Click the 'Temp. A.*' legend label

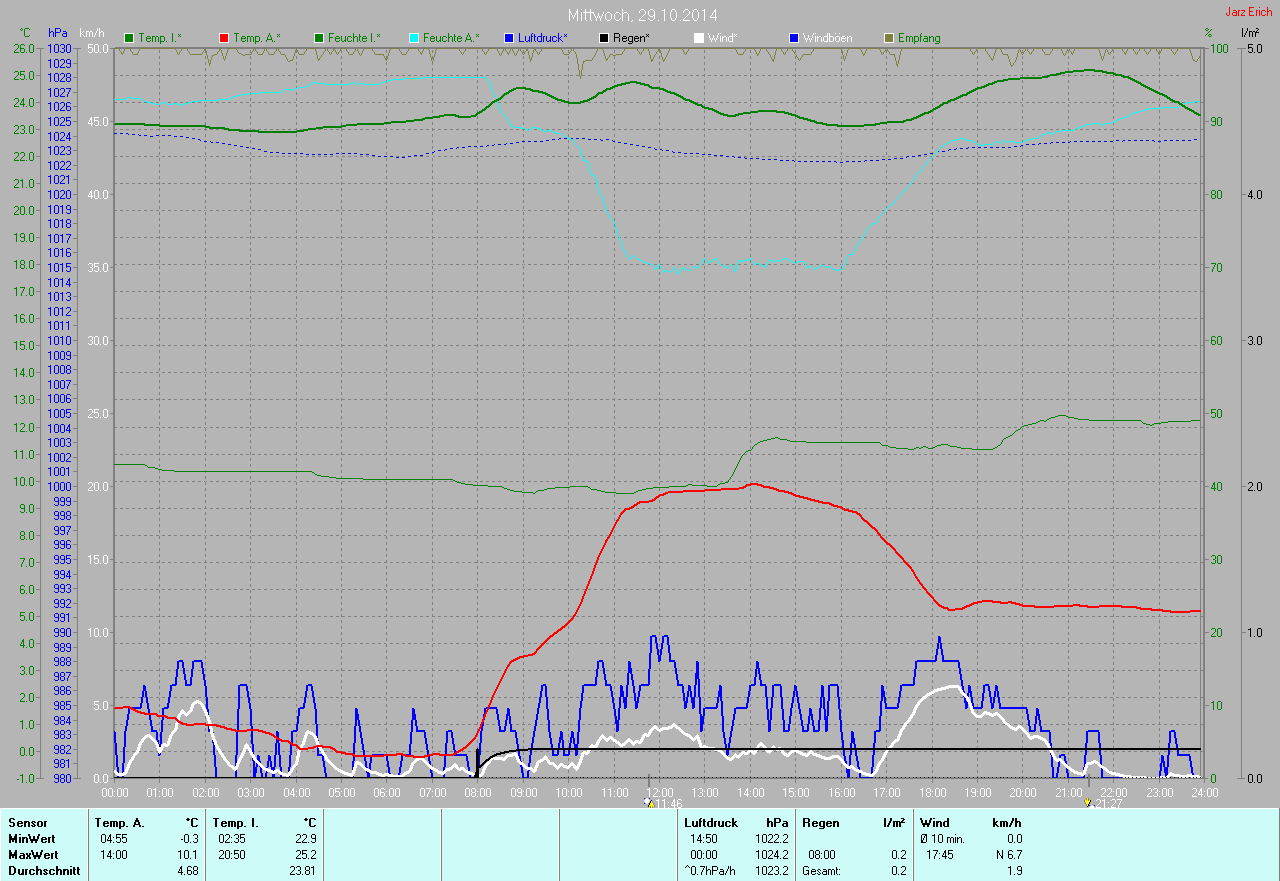pyautogui.click(x=257, y=38)
